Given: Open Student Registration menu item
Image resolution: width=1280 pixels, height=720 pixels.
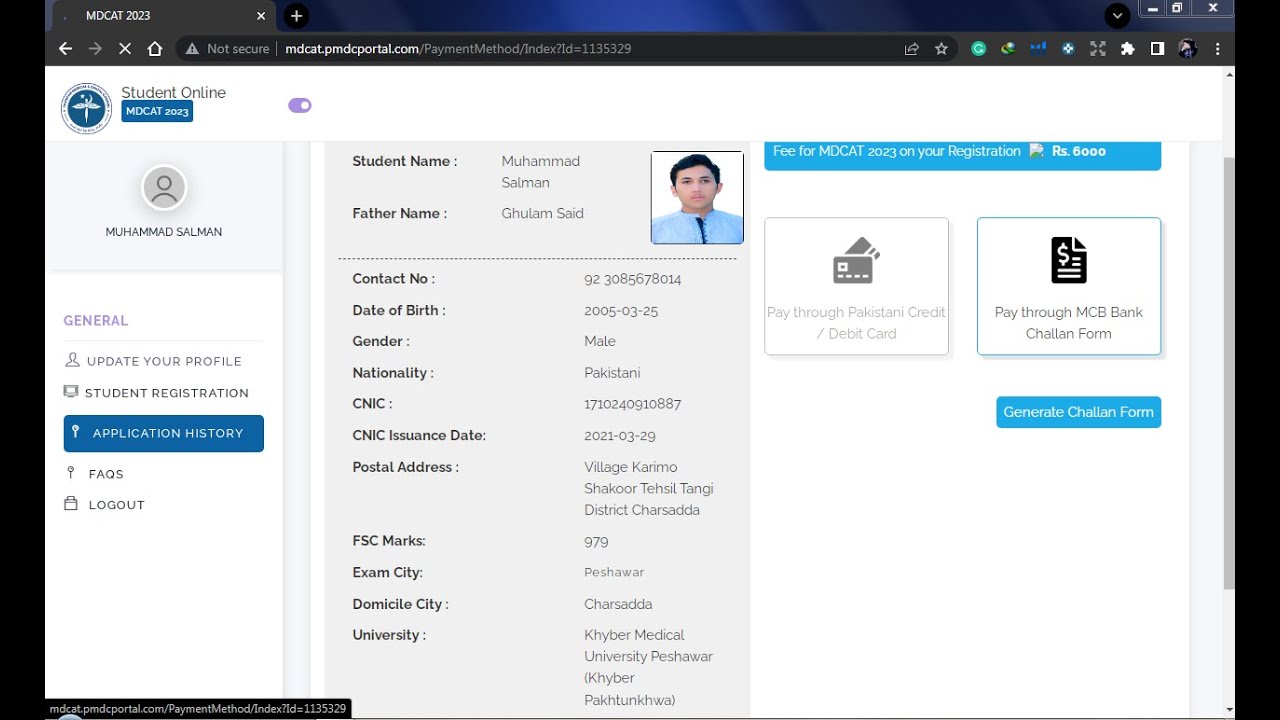Looking at the screenshot, I should (156, 392).
